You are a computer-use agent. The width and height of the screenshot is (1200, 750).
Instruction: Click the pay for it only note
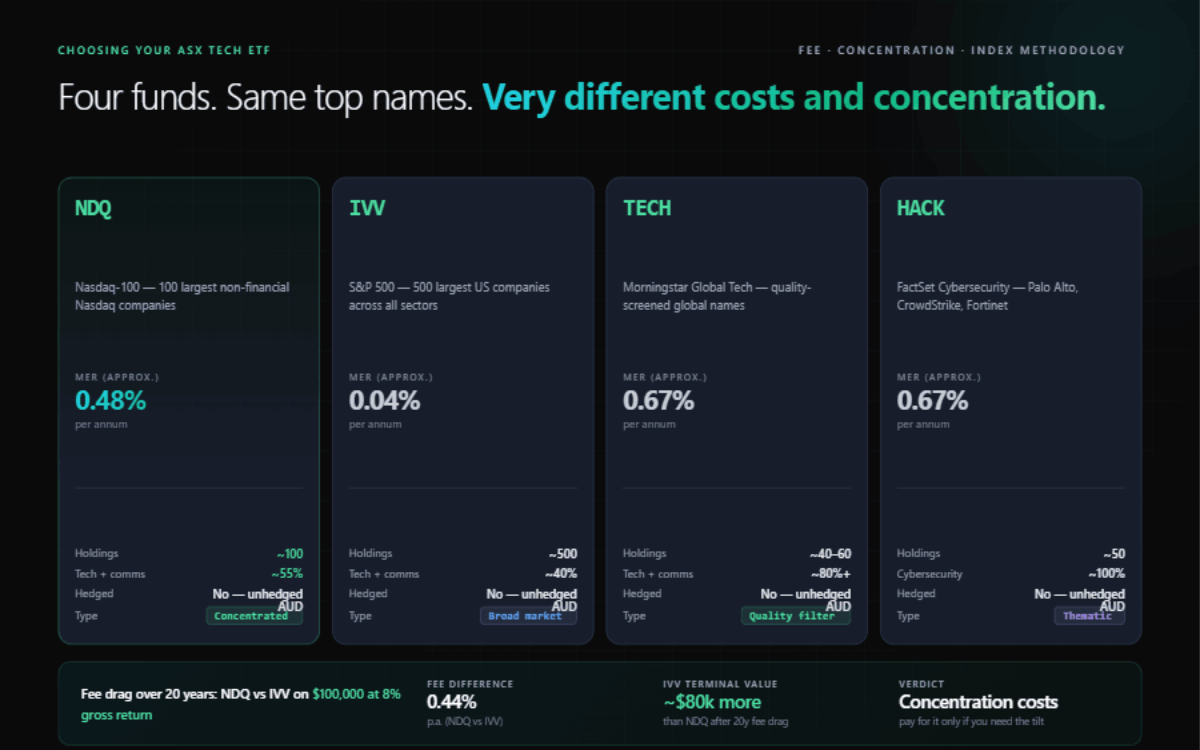(x=973, y=722)
